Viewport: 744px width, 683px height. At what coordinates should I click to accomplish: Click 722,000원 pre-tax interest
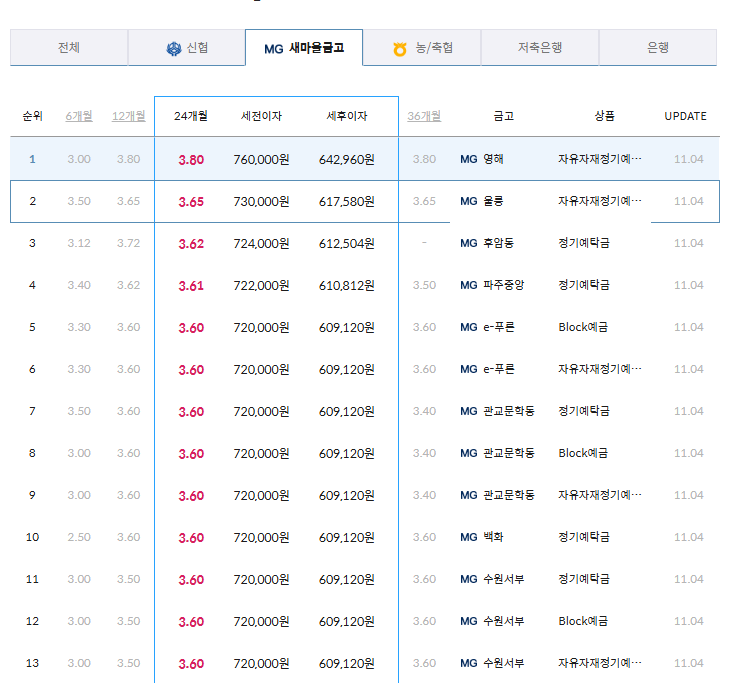click(261, 286)
